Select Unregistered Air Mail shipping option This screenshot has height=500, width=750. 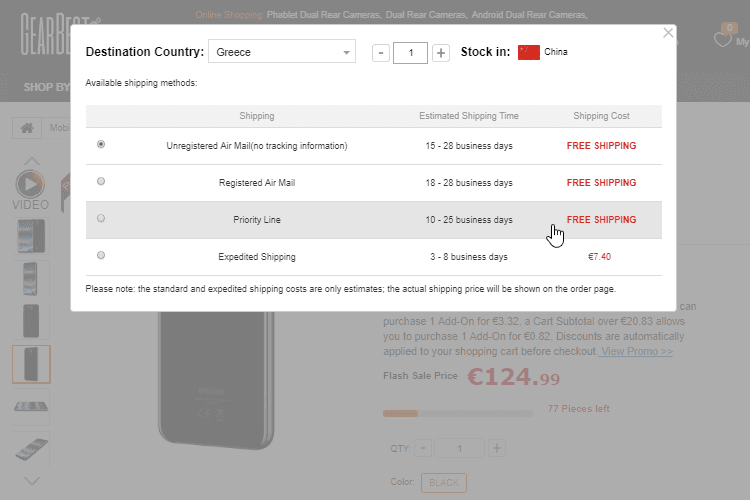click(101, 145)
